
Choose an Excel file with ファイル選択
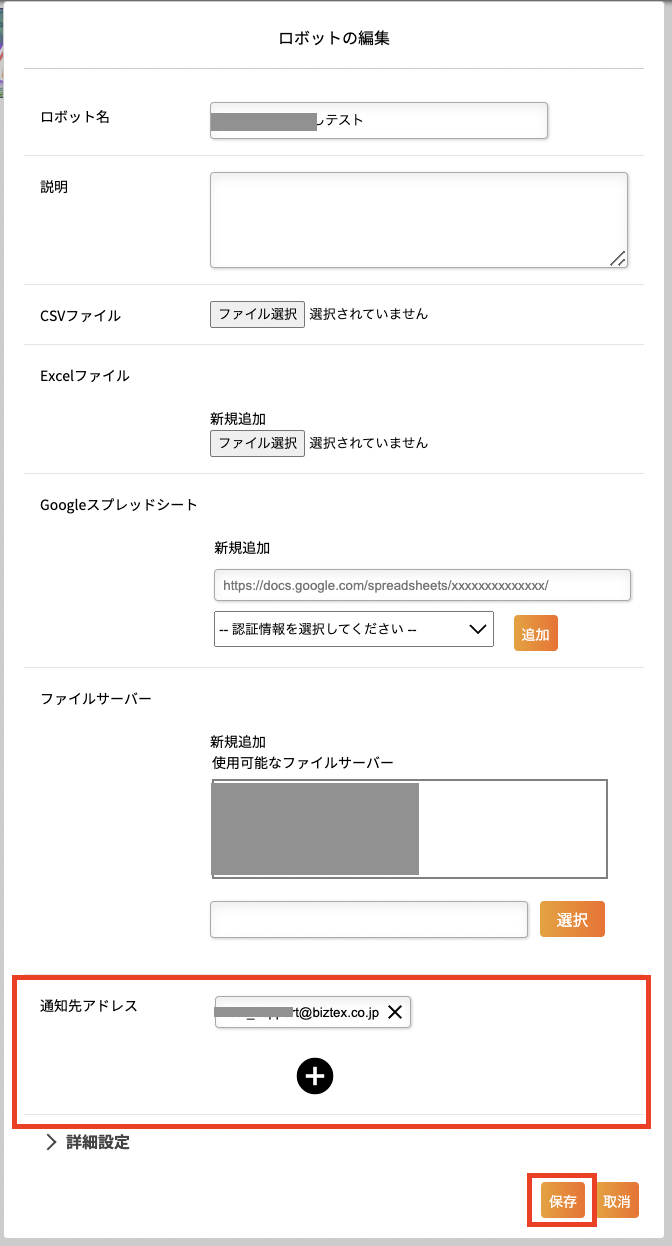click(x=257, y=443)
